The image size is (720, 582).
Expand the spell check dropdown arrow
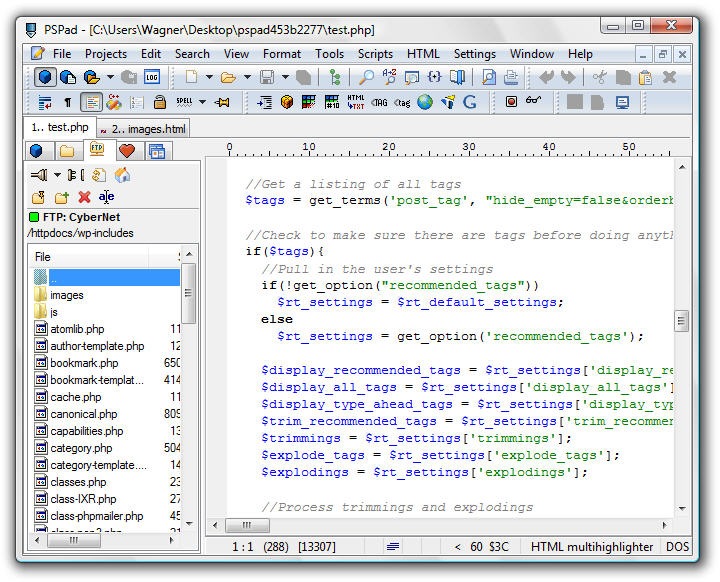(202, 102)
